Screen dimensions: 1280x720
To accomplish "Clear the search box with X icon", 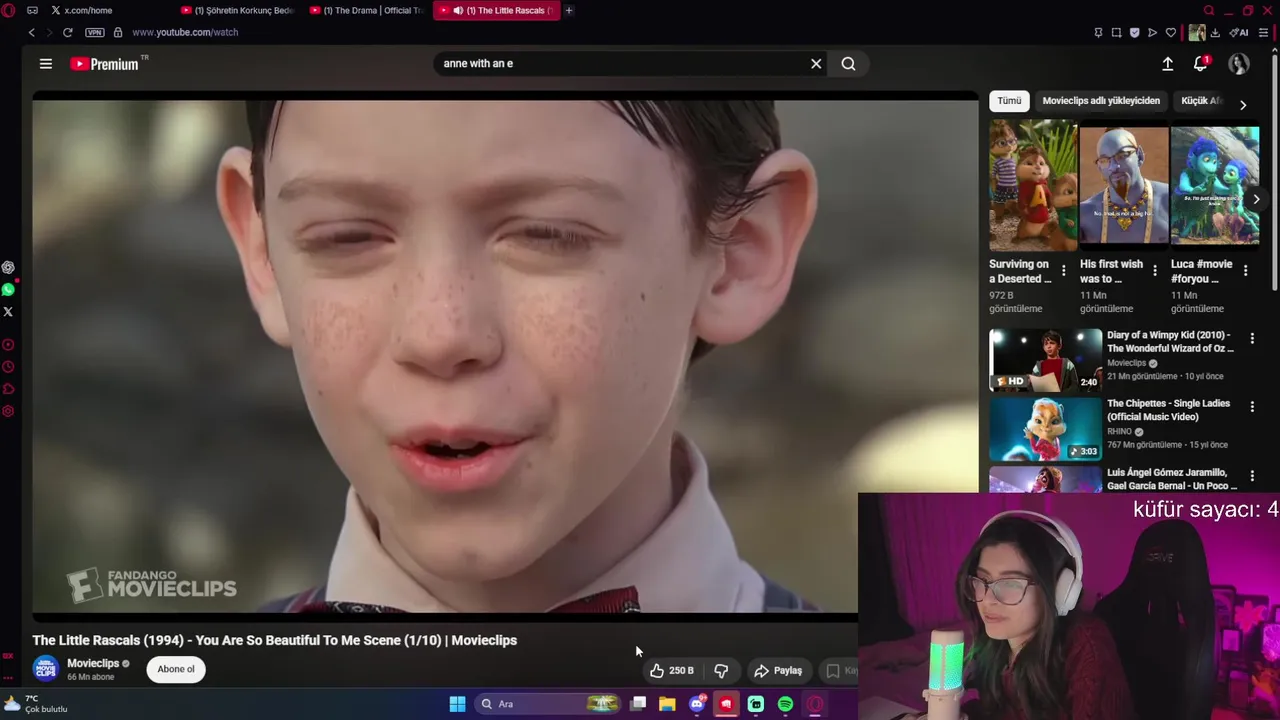I will pos(816,64).
